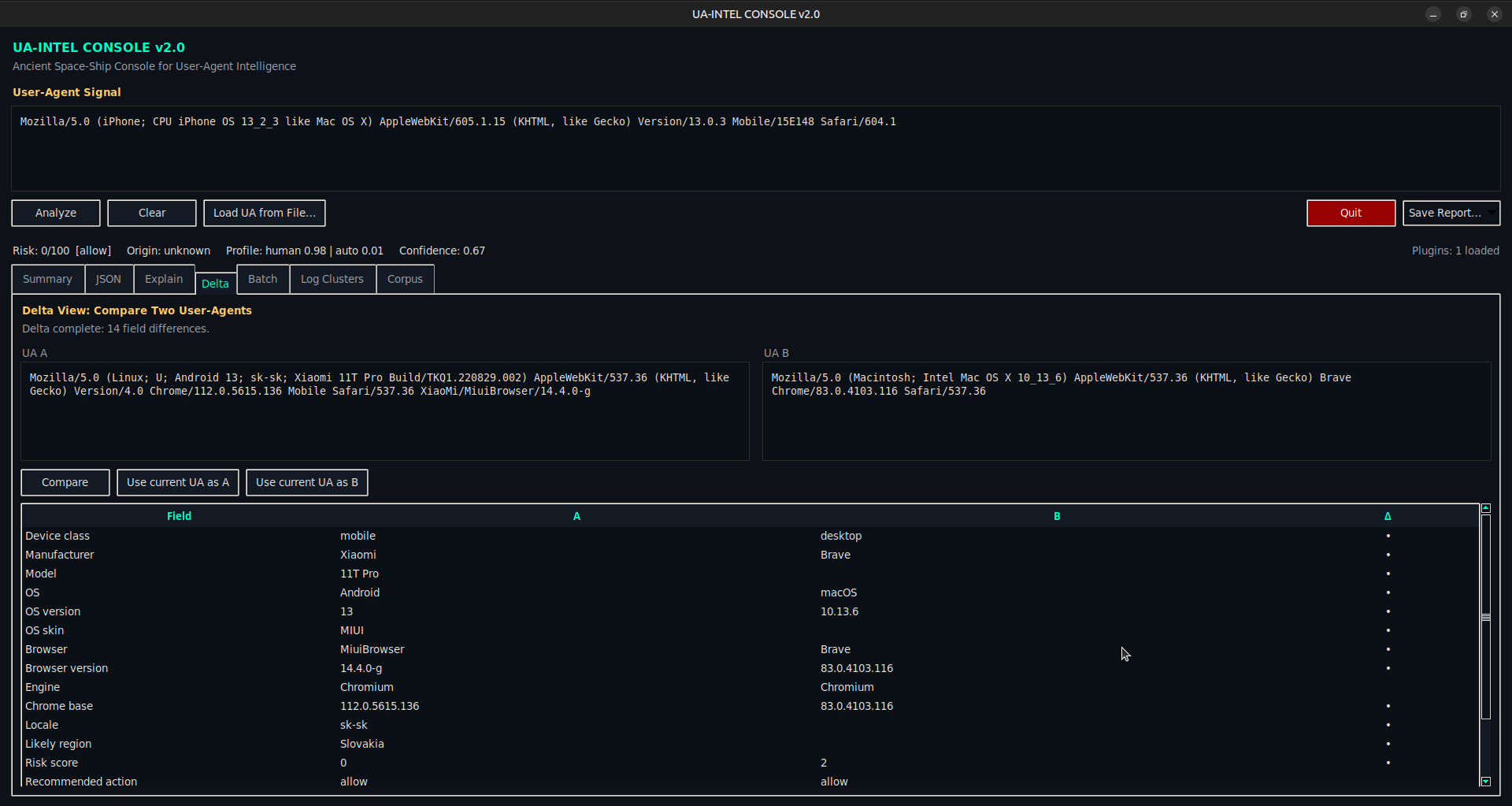
Task: Switch to the Summary tab
Action: 47,279
